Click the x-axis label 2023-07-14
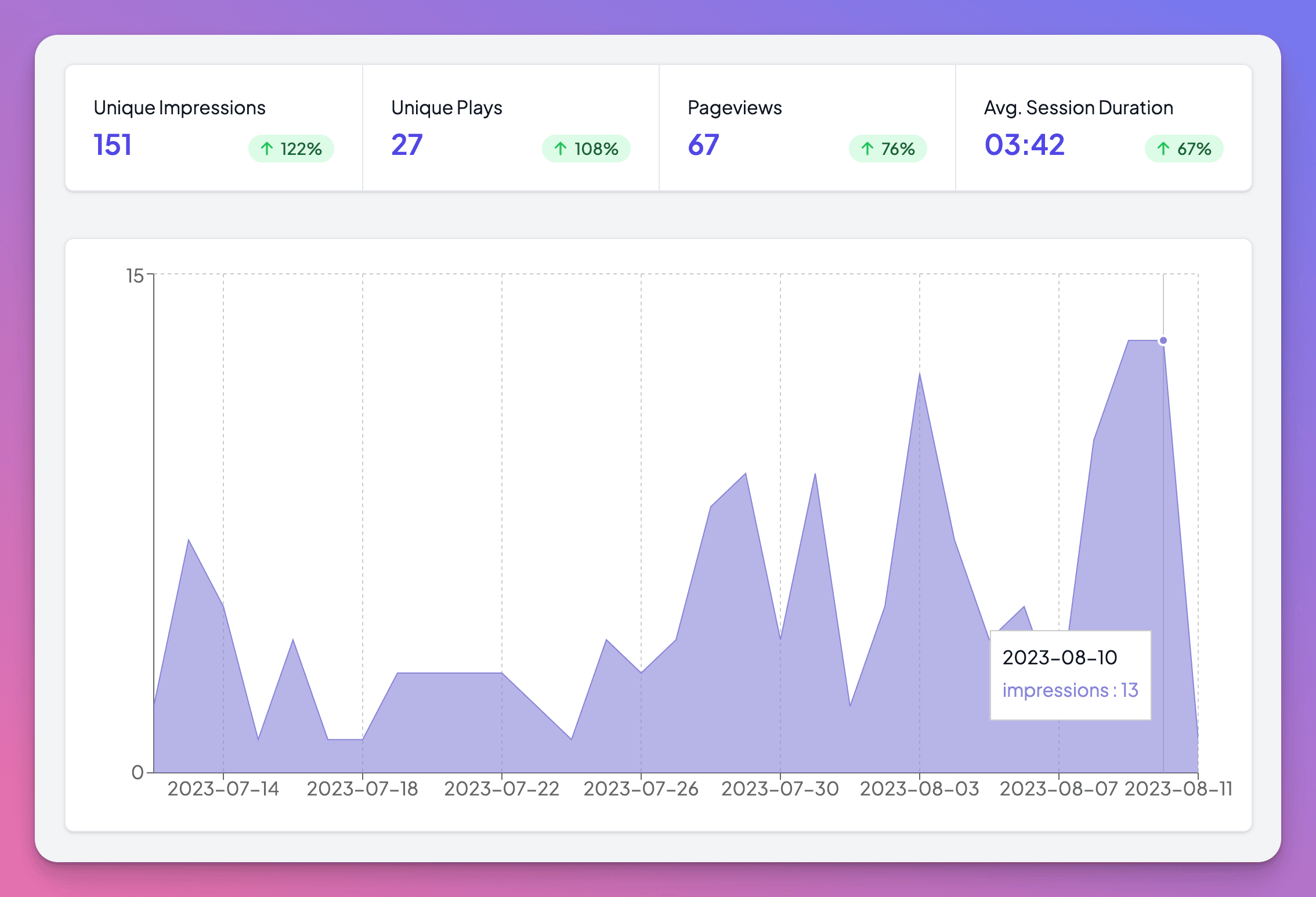The height and width of the screenshot is (897, 1316). coord(223,789)
